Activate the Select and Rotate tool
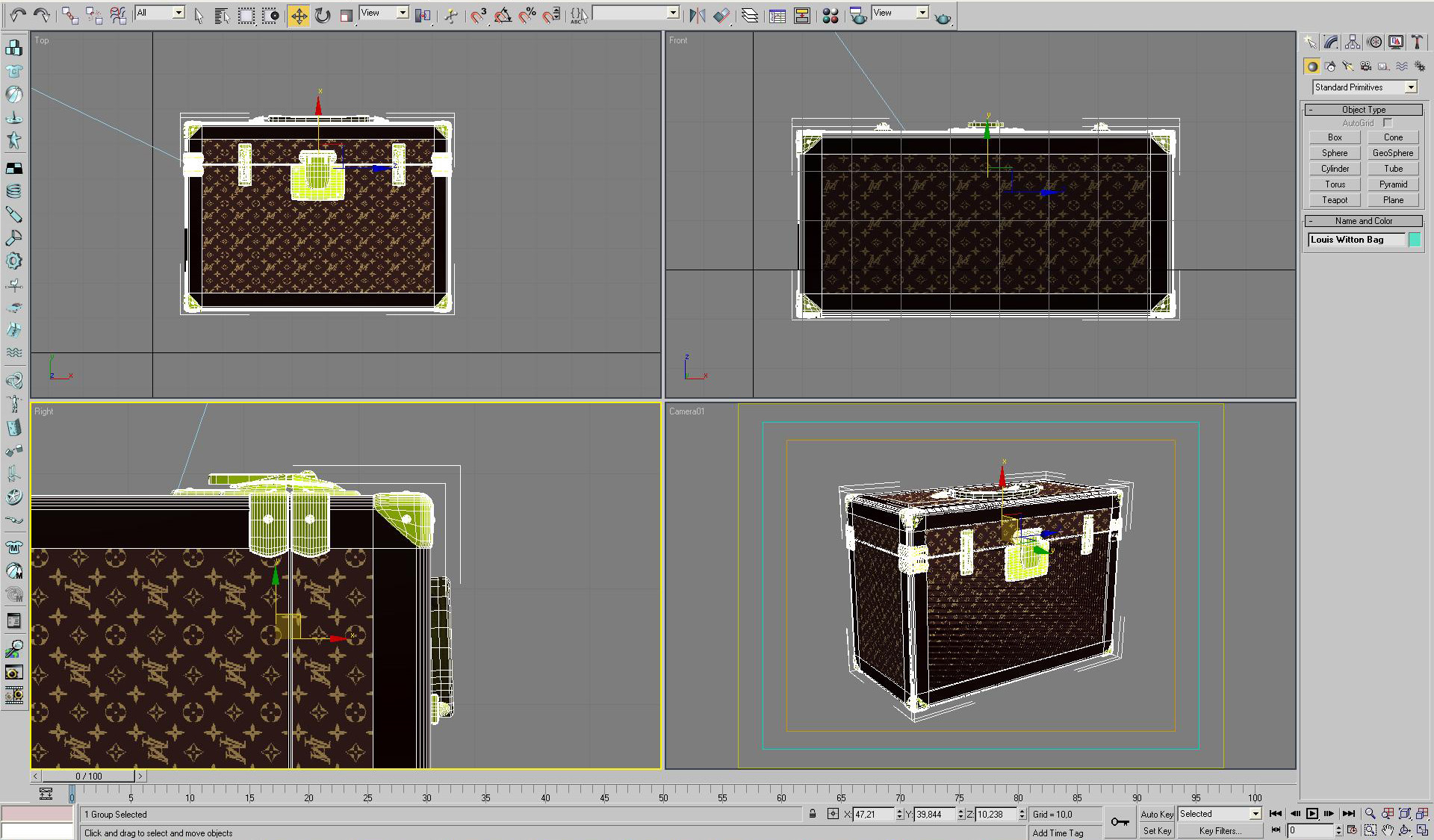This screenshot has width=1434, height=840. [x=323, y=15]
